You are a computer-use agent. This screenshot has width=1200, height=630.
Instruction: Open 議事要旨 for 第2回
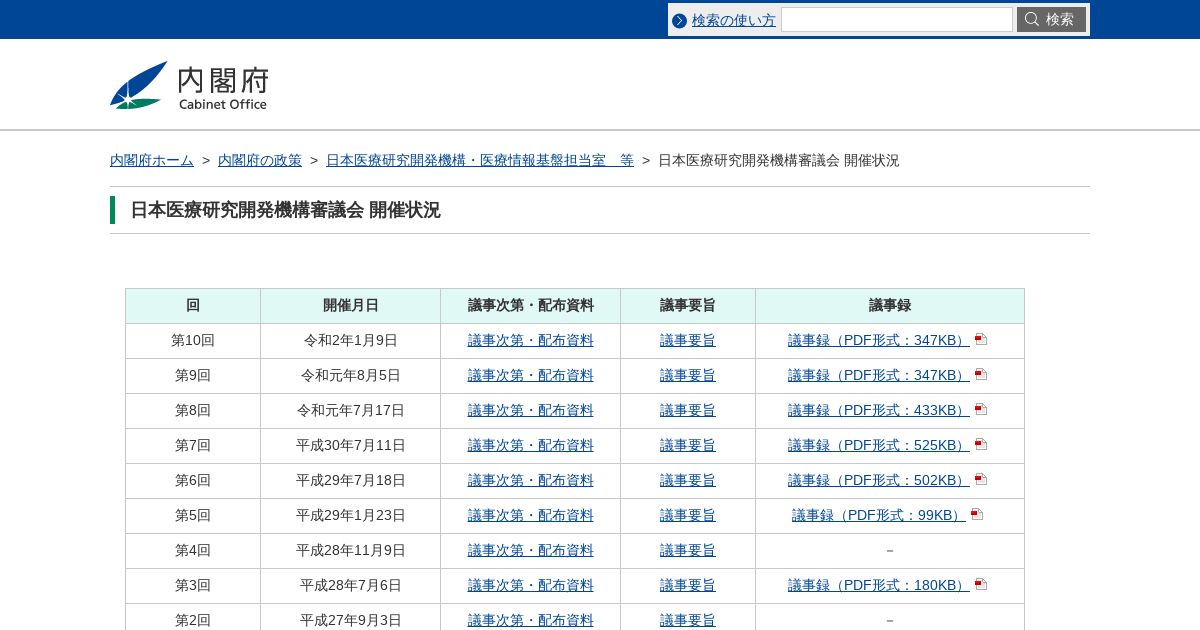point(688,620)
